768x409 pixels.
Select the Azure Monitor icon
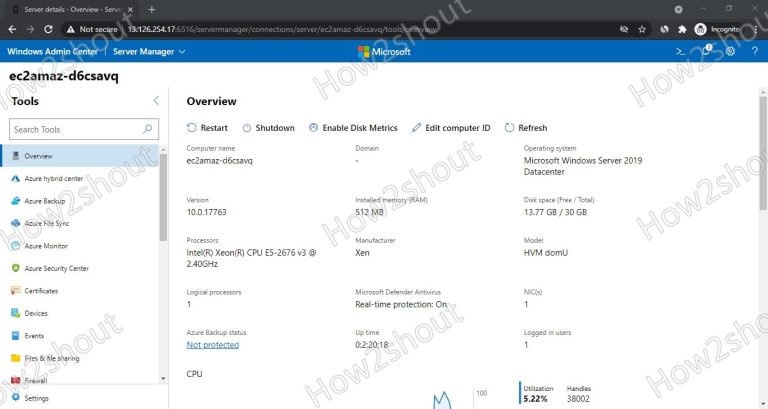[16, 246]
